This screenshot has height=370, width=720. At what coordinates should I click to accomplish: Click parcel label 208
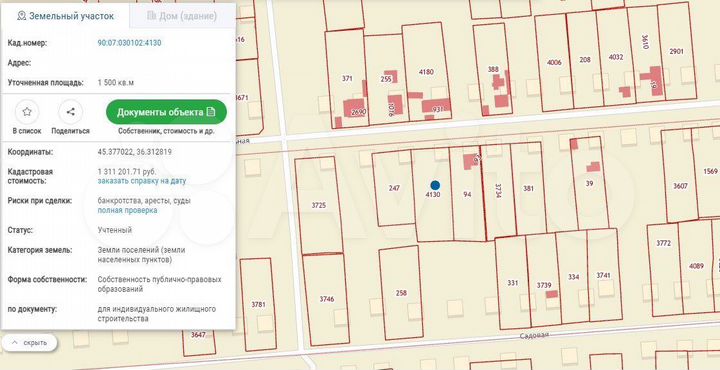click(x=585, y=59)
